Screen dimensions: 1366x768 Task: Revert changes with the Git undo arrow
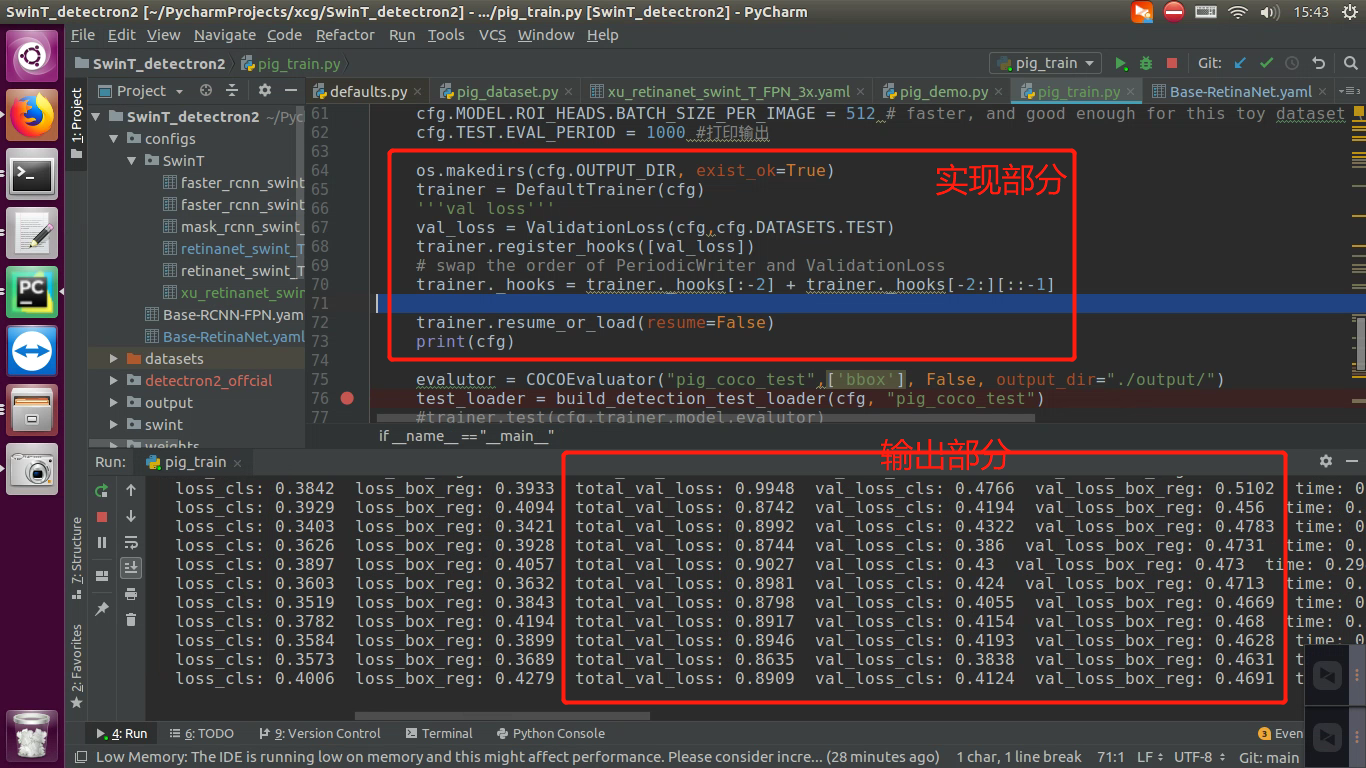pyautogui.click(x=1319, y=63)
